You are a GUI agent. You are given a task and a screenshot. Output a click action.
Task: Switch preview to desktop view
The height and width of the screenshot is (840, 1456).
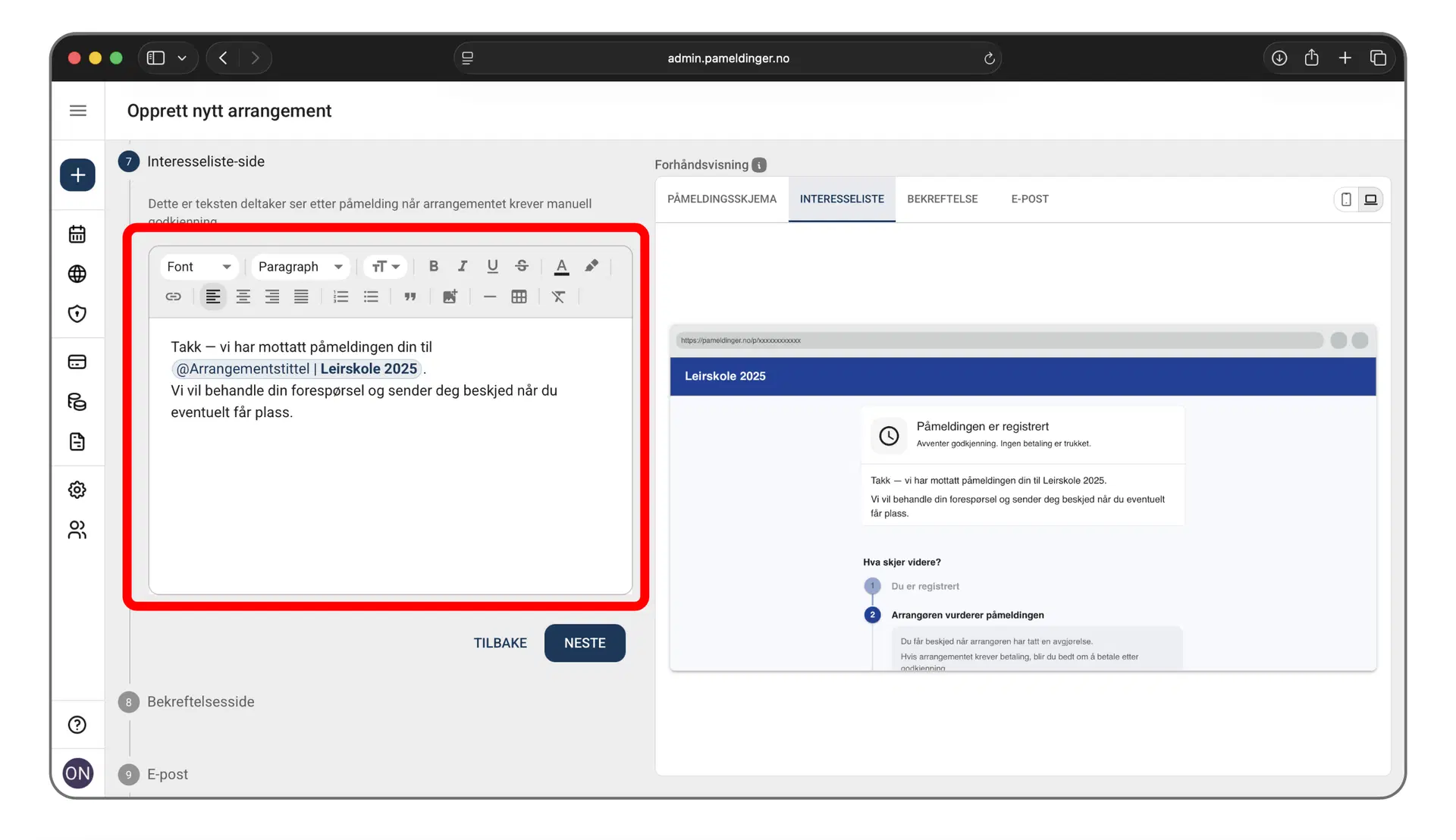tap(1371, 199)
